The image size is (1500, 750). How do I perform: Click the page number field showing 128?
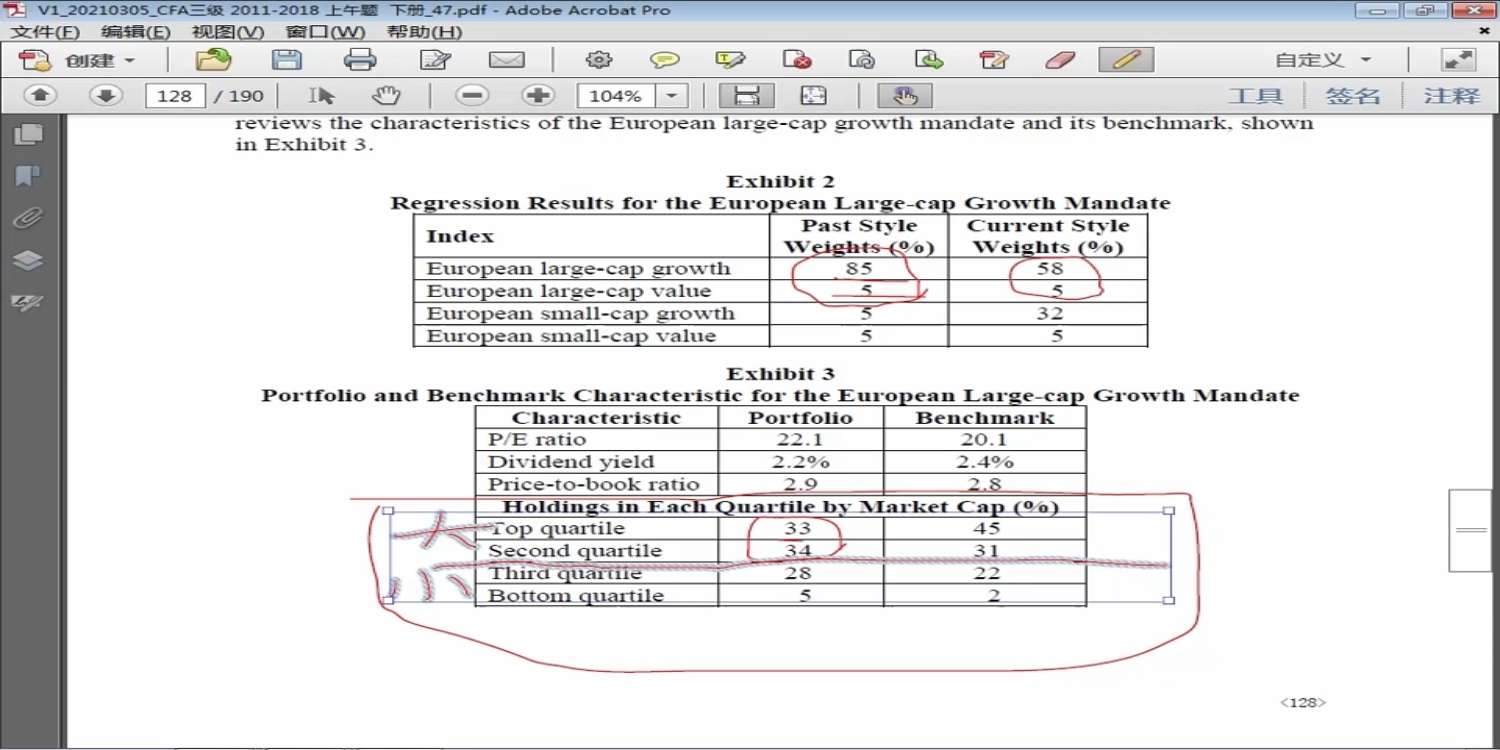tap(175, 96)
